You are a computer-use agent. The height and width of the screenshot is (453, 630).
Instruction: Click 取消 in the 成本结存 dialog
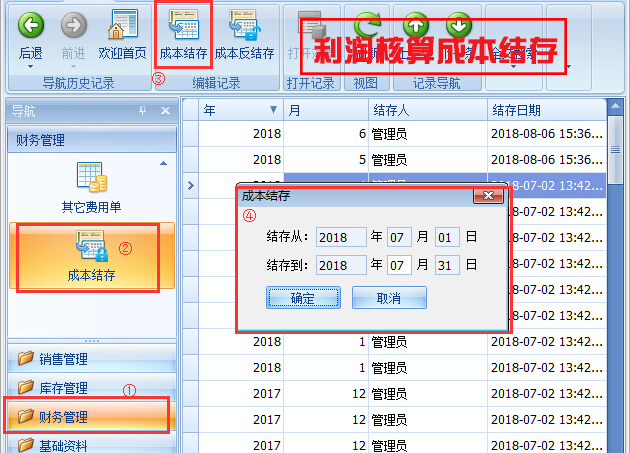[389, 298]
